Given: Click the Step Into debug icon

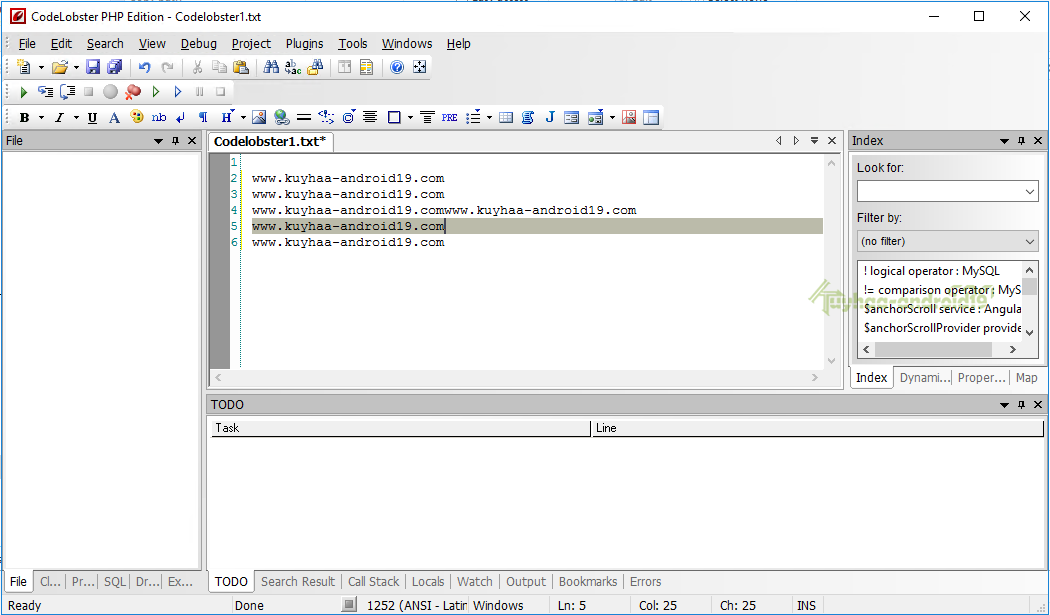Looking at the screenshot, I should coord(46,92).
